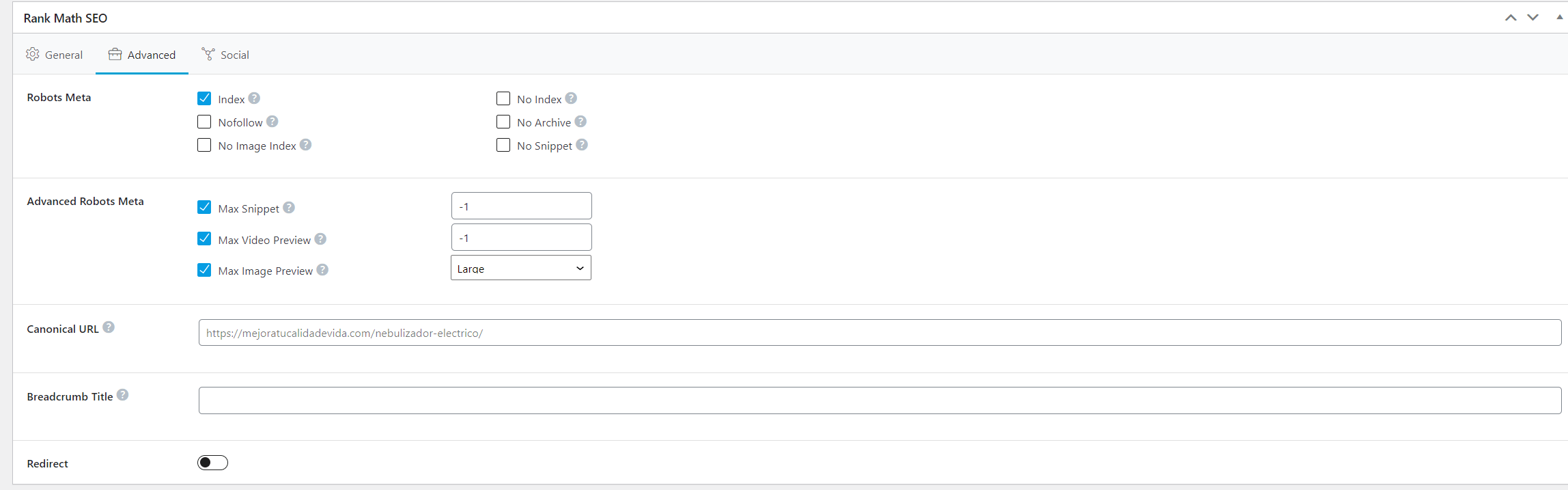
Task: Enable the No Index checkbox
Action: 503,98
